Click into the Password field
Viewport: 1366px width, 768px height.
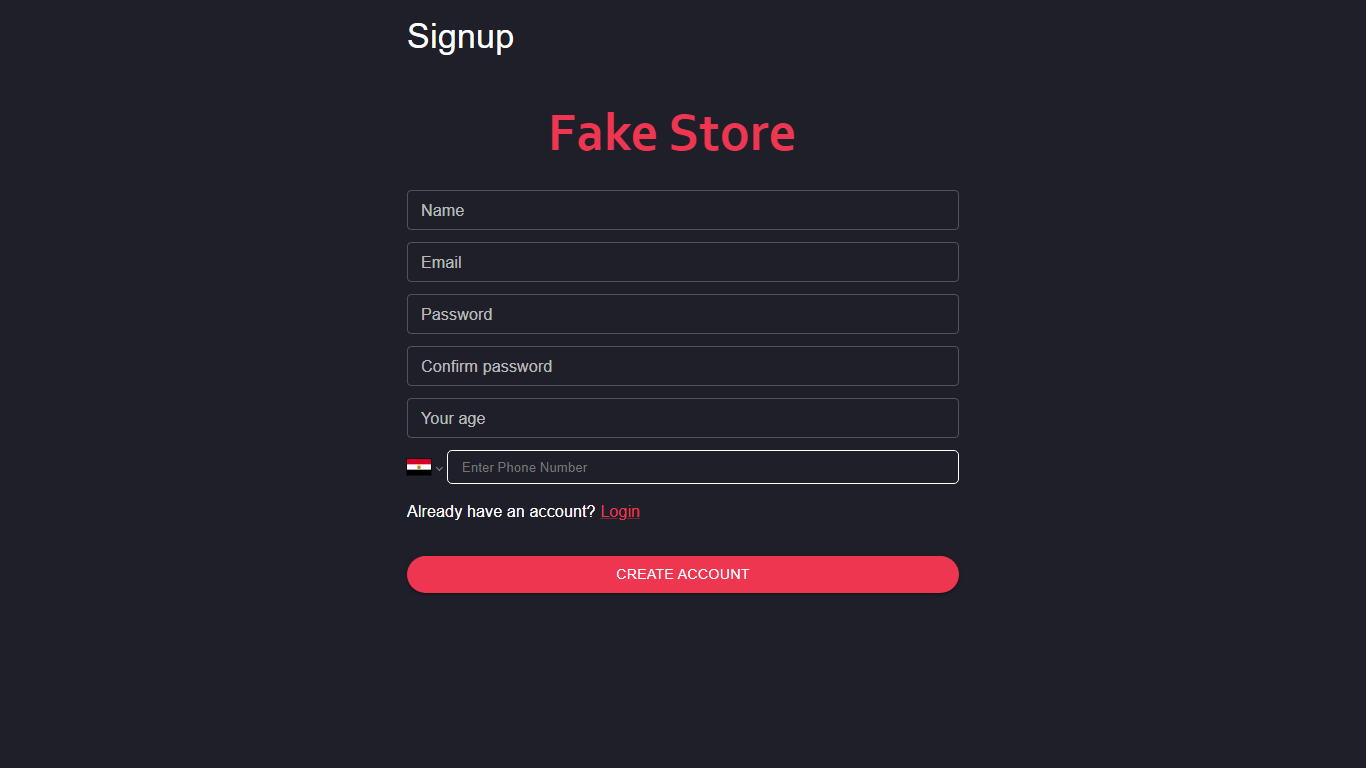(x=682, y=314)
